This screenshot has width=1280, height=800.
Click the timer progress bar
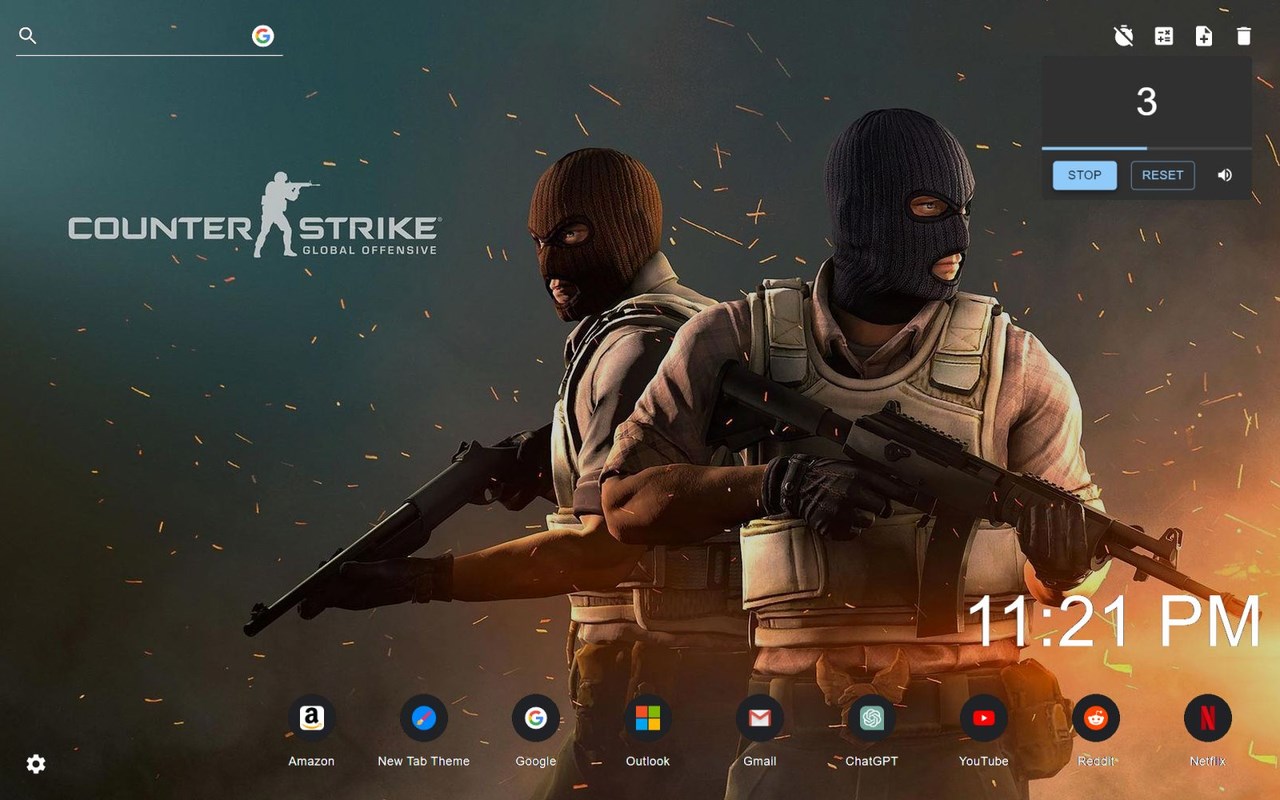tap(1147, 148)
